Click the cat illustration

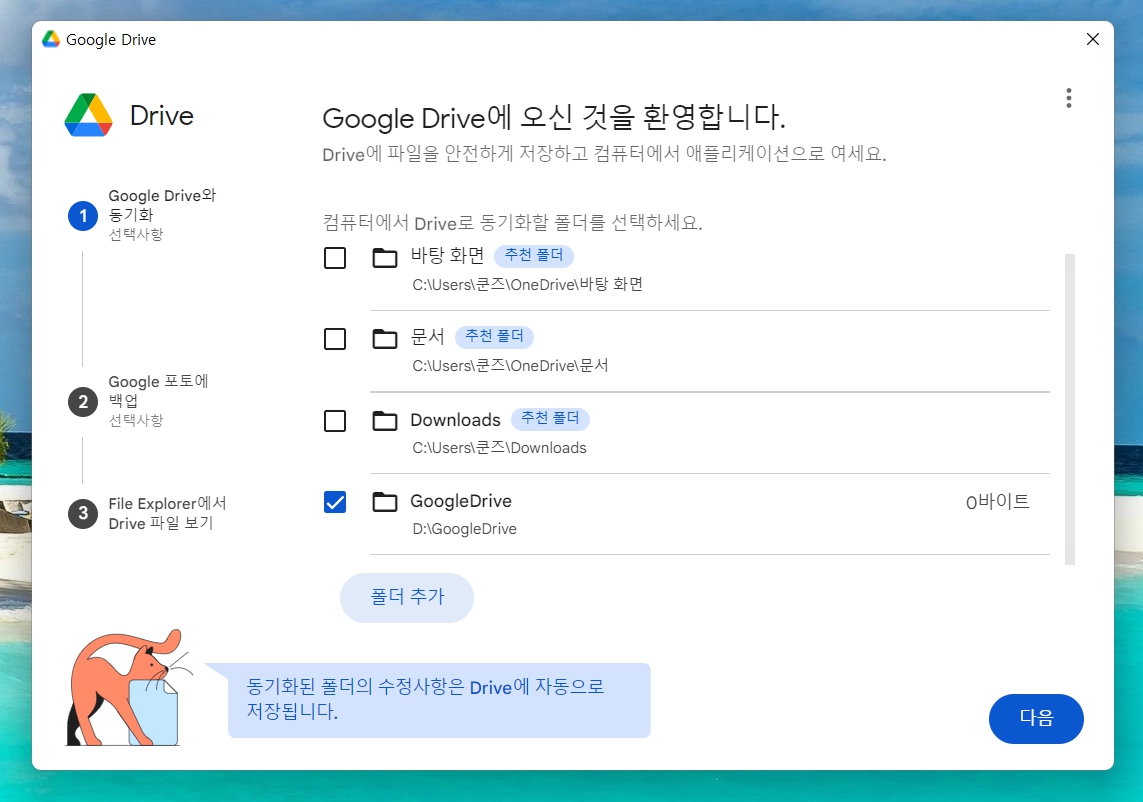(128, 688)
